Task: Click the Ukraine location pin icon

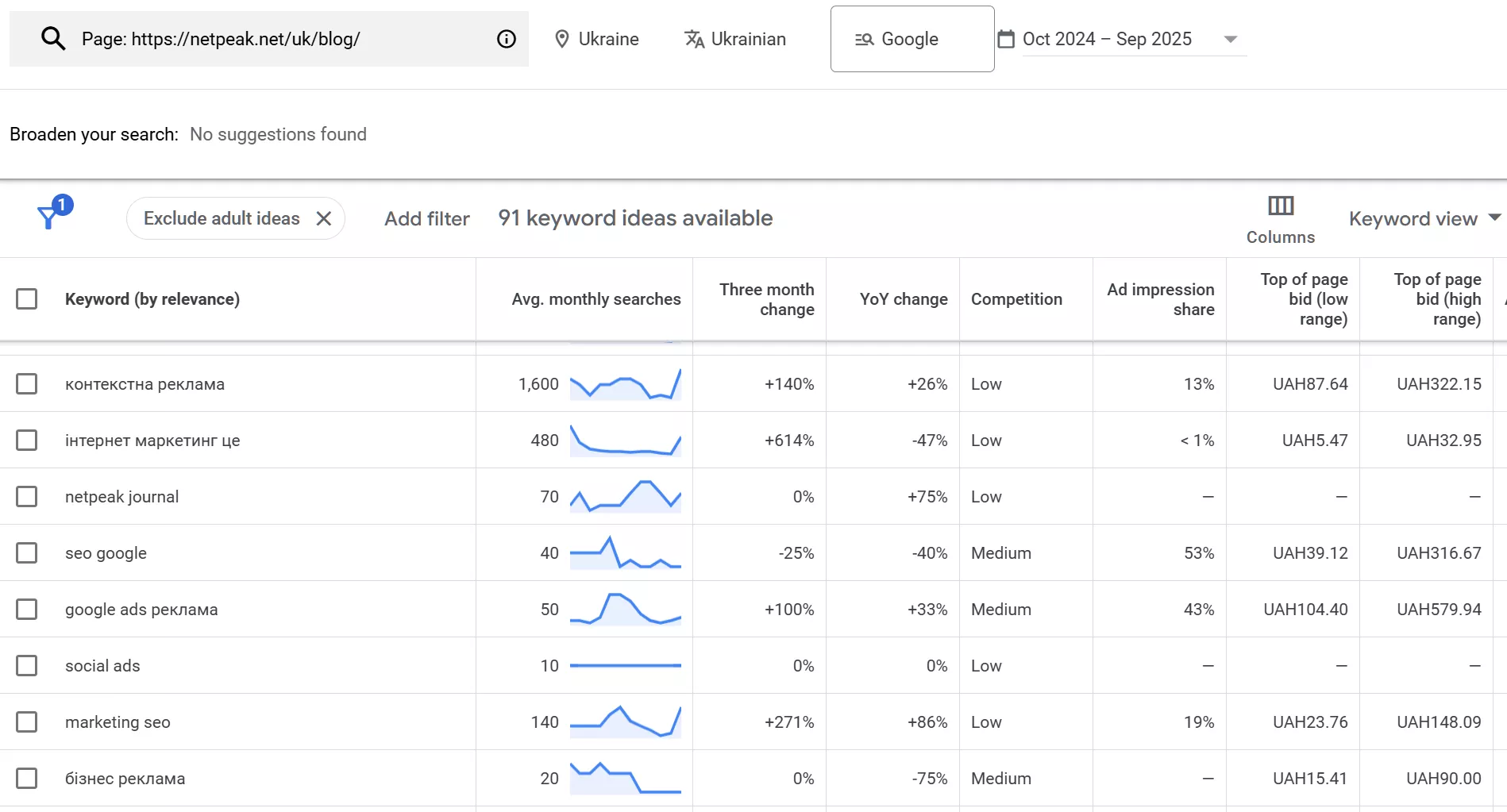Action: pyautogui.click(x=562, y=39)
